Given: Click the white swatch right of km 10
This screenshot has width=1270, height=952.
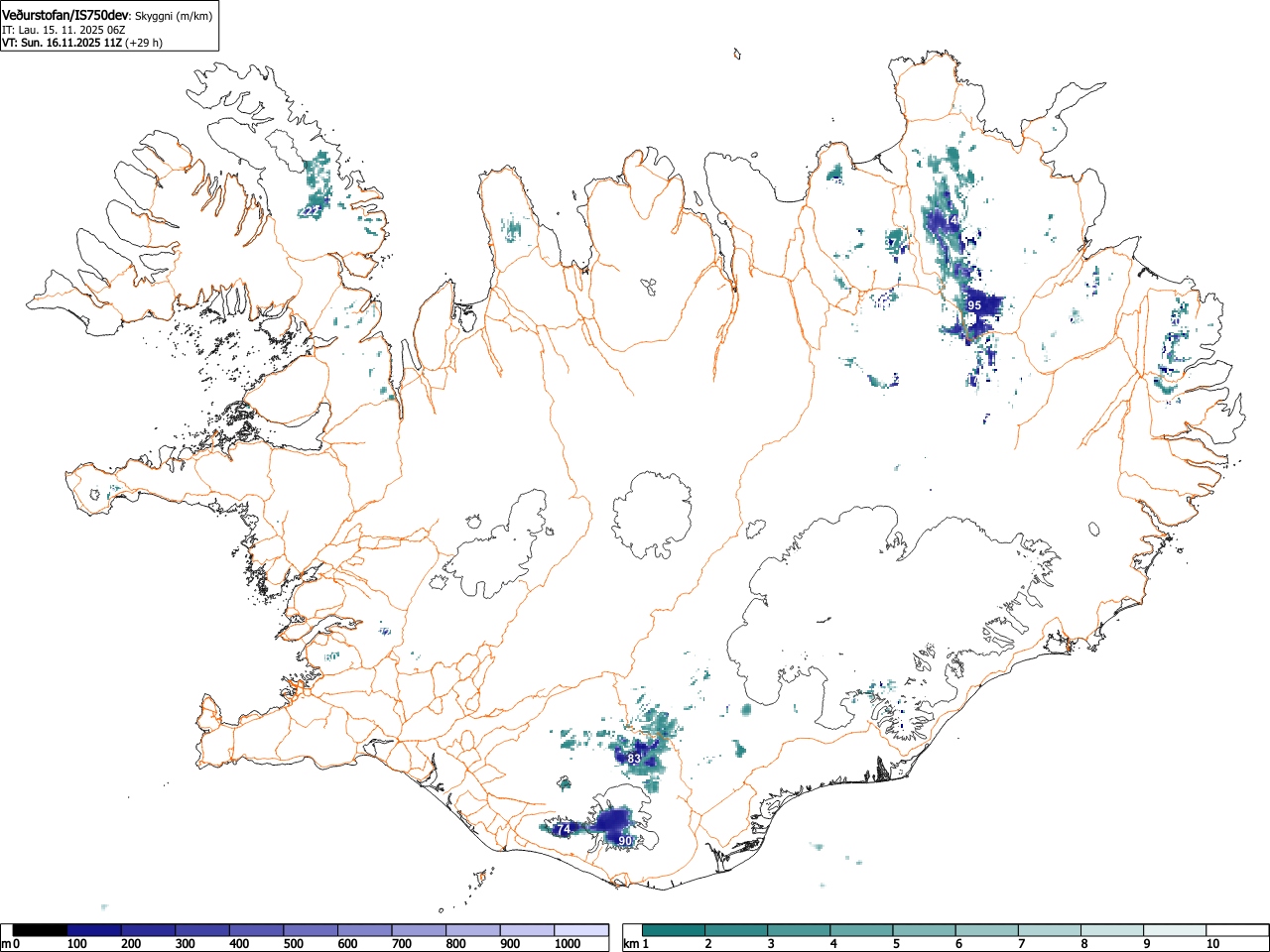Looking at the screenshot, I should pyautogui.click(x=1236, y=930).
